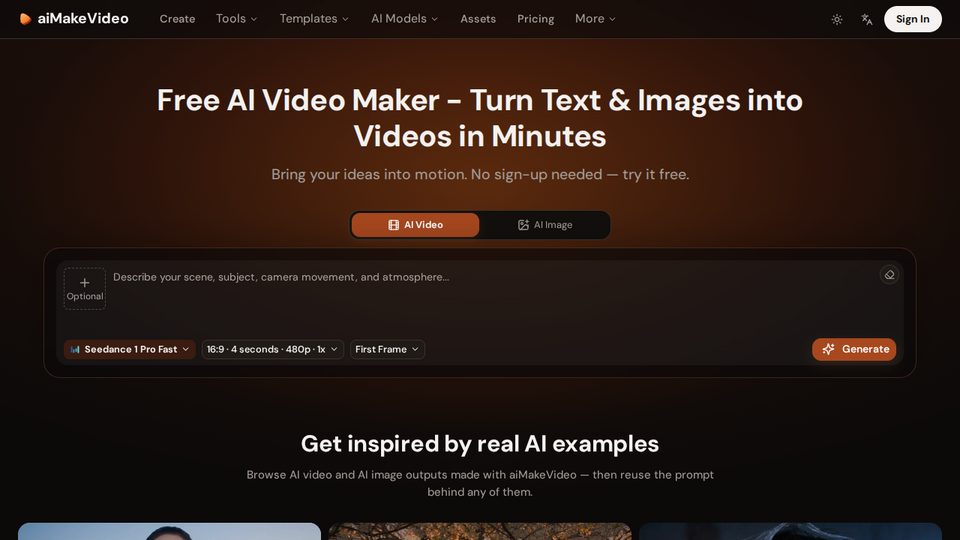960x540 pixels.
Task: Click the aiMakeVideo logo
Action: click(x=74, y=19)
